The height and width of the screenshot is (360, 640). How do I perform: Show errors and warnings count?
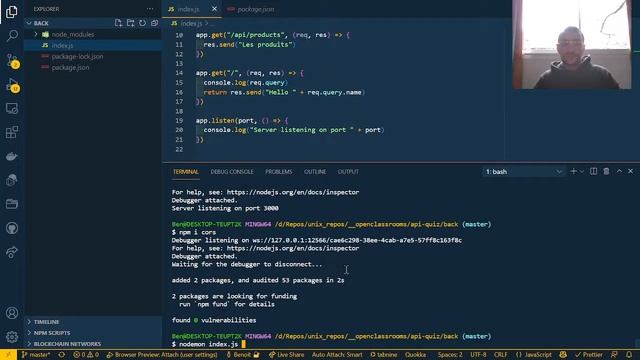click(x=86, y=355)
